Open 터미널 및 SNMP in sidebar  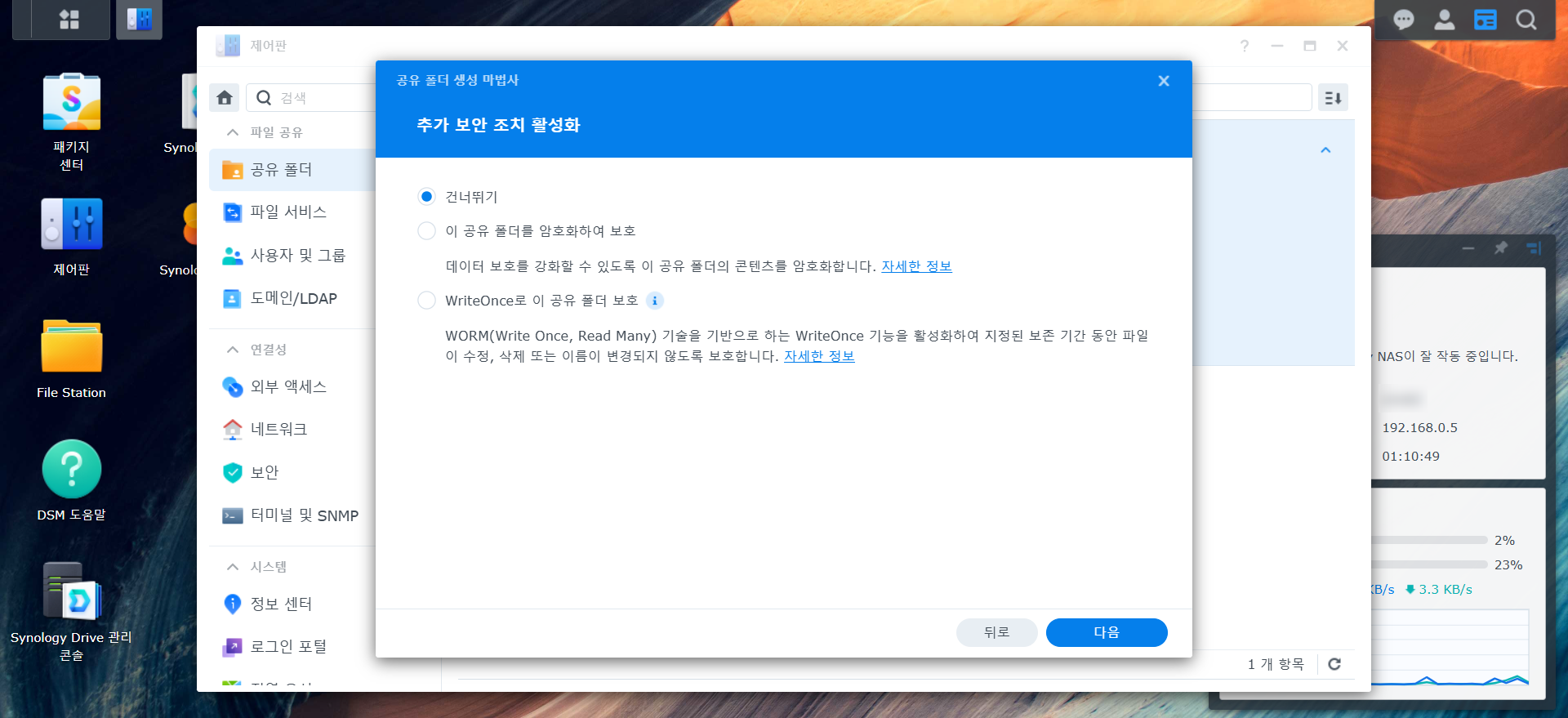click(292, 516)
